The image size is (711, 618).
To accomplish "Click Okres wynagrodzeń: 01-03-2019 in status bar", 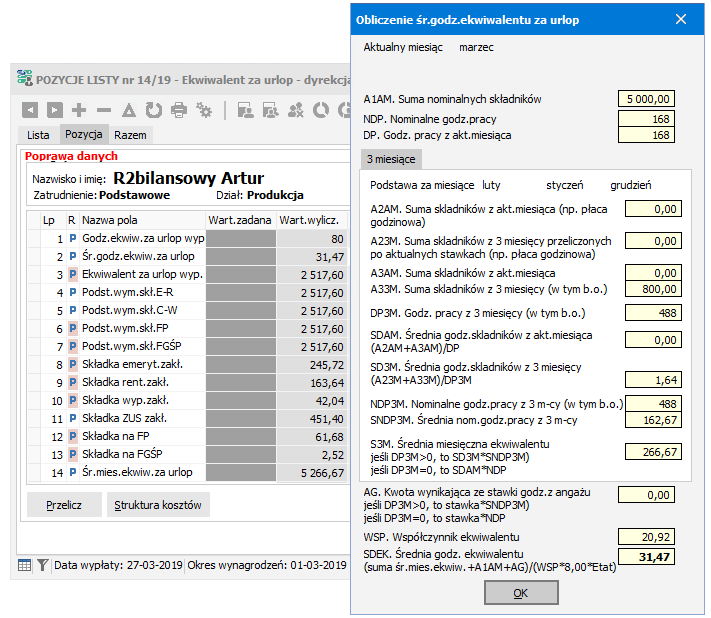I will tap(267, 565).
